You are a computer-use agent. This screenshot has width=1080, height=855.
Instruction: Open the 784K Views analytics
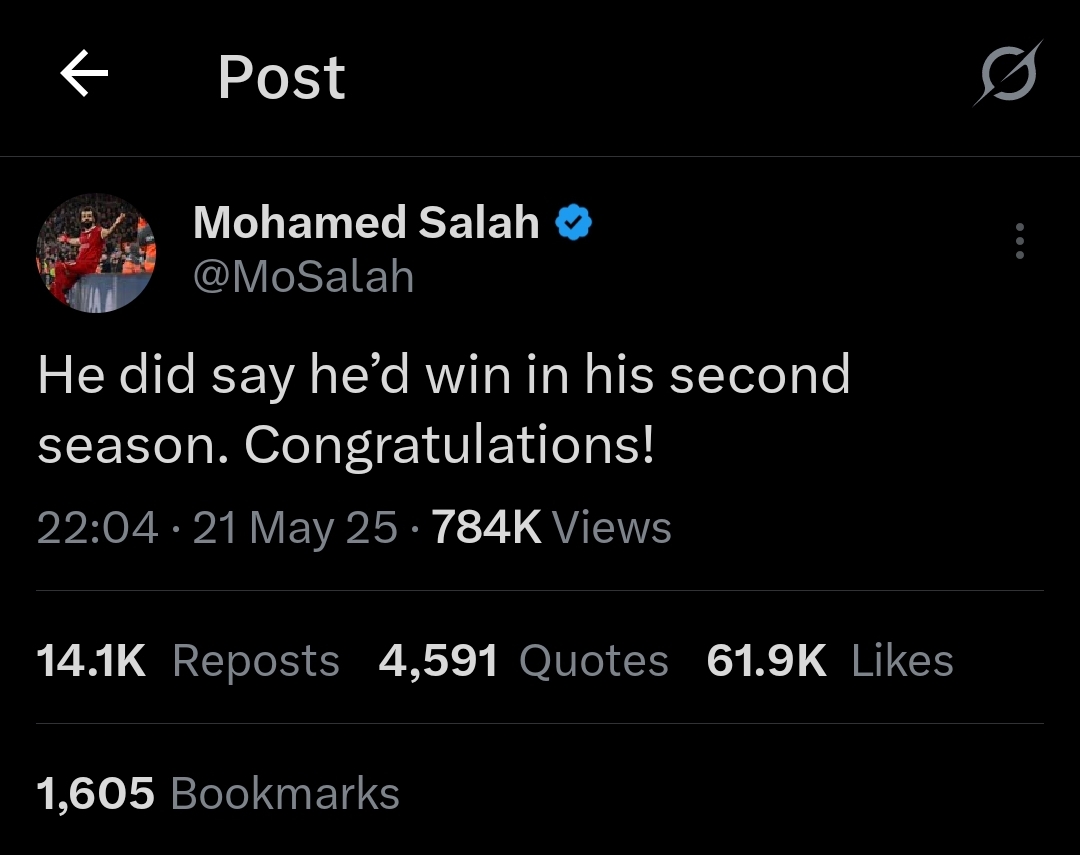pos(551,528)
